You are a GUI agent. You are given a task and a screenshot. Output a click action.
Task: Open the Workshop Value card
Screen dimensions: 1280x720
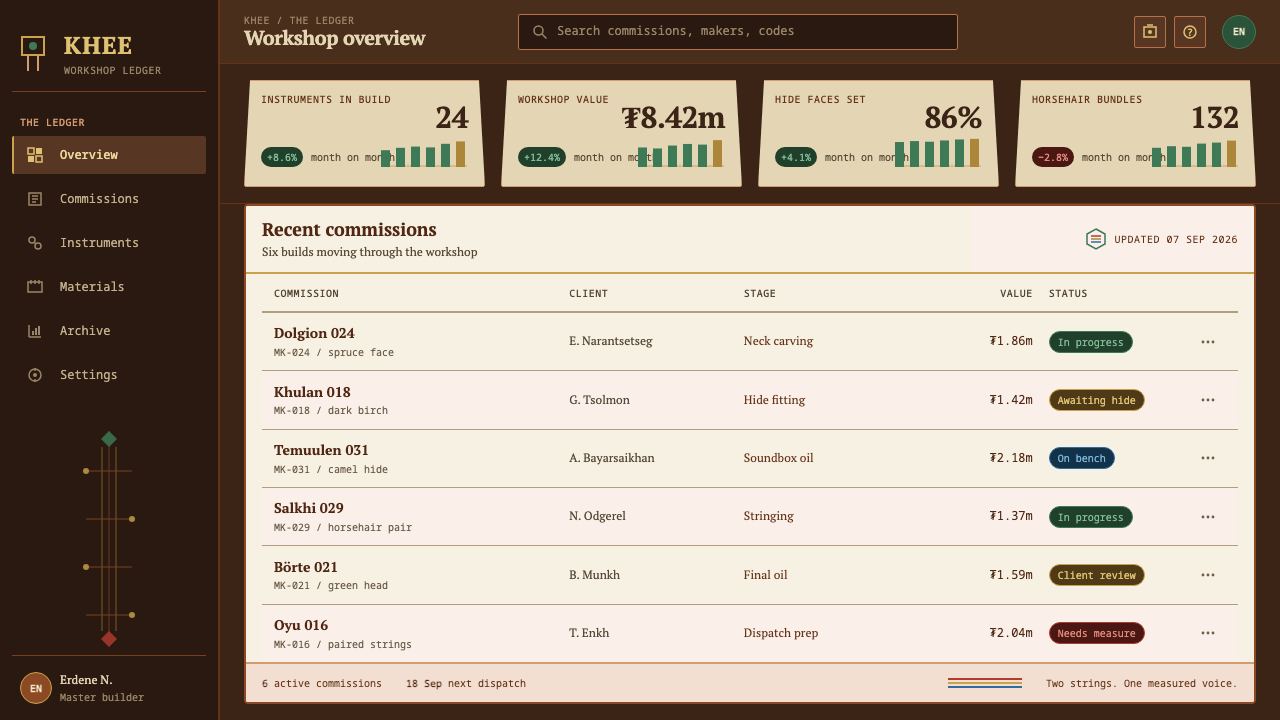point(621,133)
